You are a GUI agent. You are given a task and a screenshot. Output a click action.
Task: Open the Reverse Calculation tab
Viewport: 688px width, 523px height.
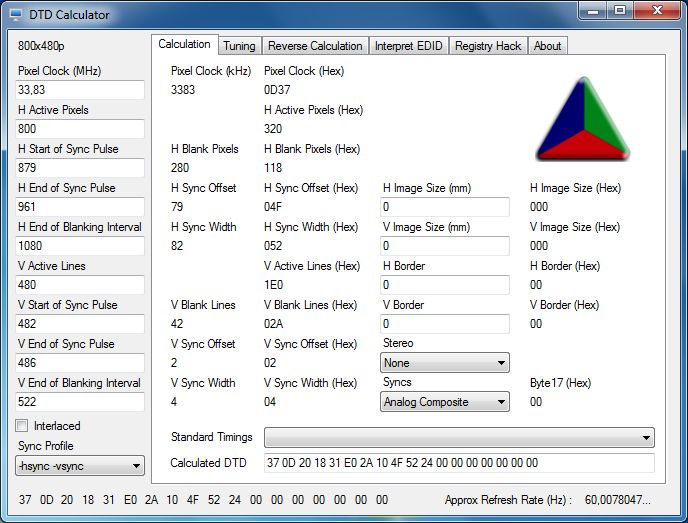coord(315,46)
